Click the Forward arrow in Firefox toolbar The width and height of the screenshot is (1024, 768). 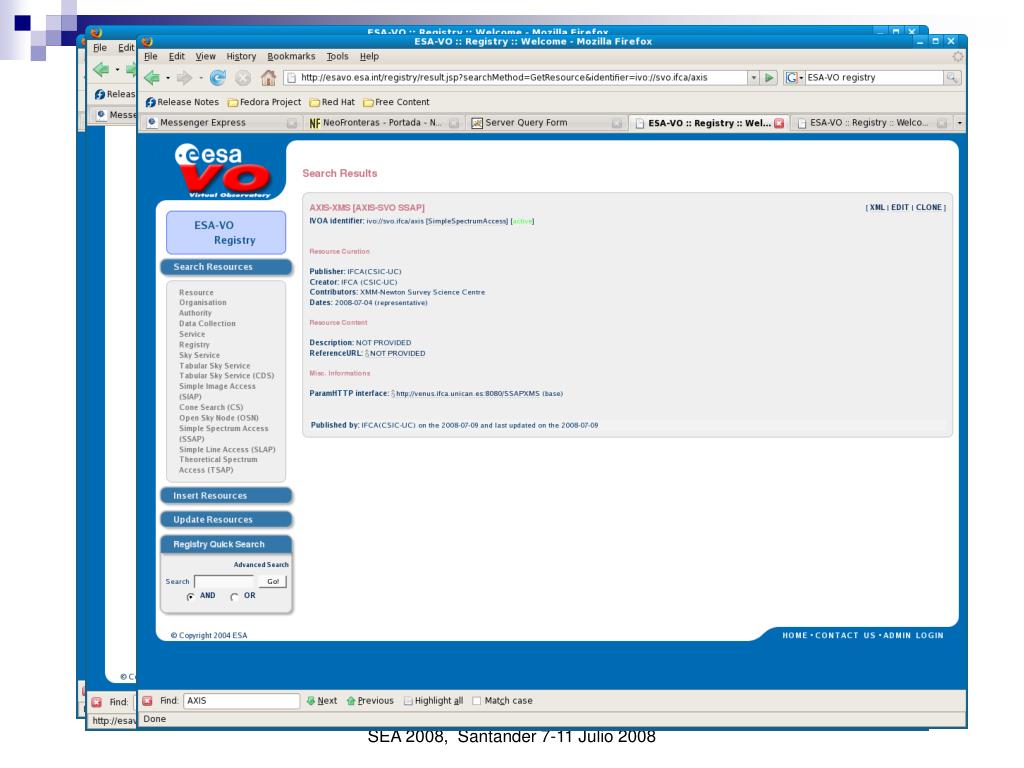tap(185, 78)
